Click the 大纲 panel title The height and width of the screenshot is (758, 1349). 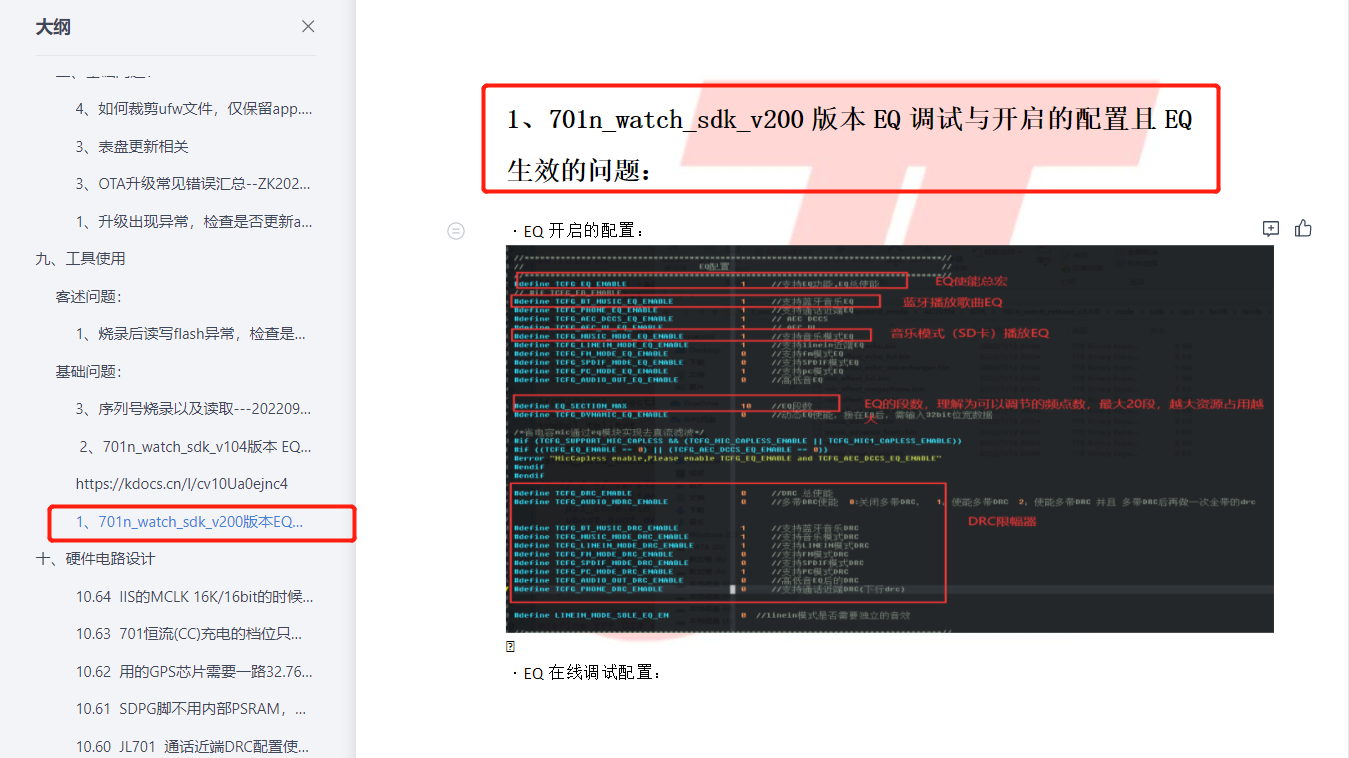coord(53,27)
